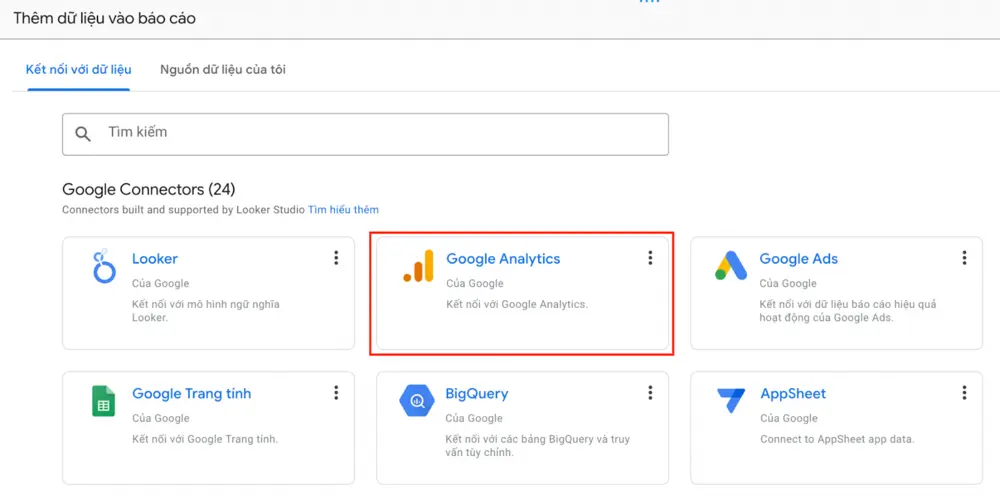1000x496 pixels.
Task: Click the BigQuery hexagon icon
Action: tap(417, 401)
